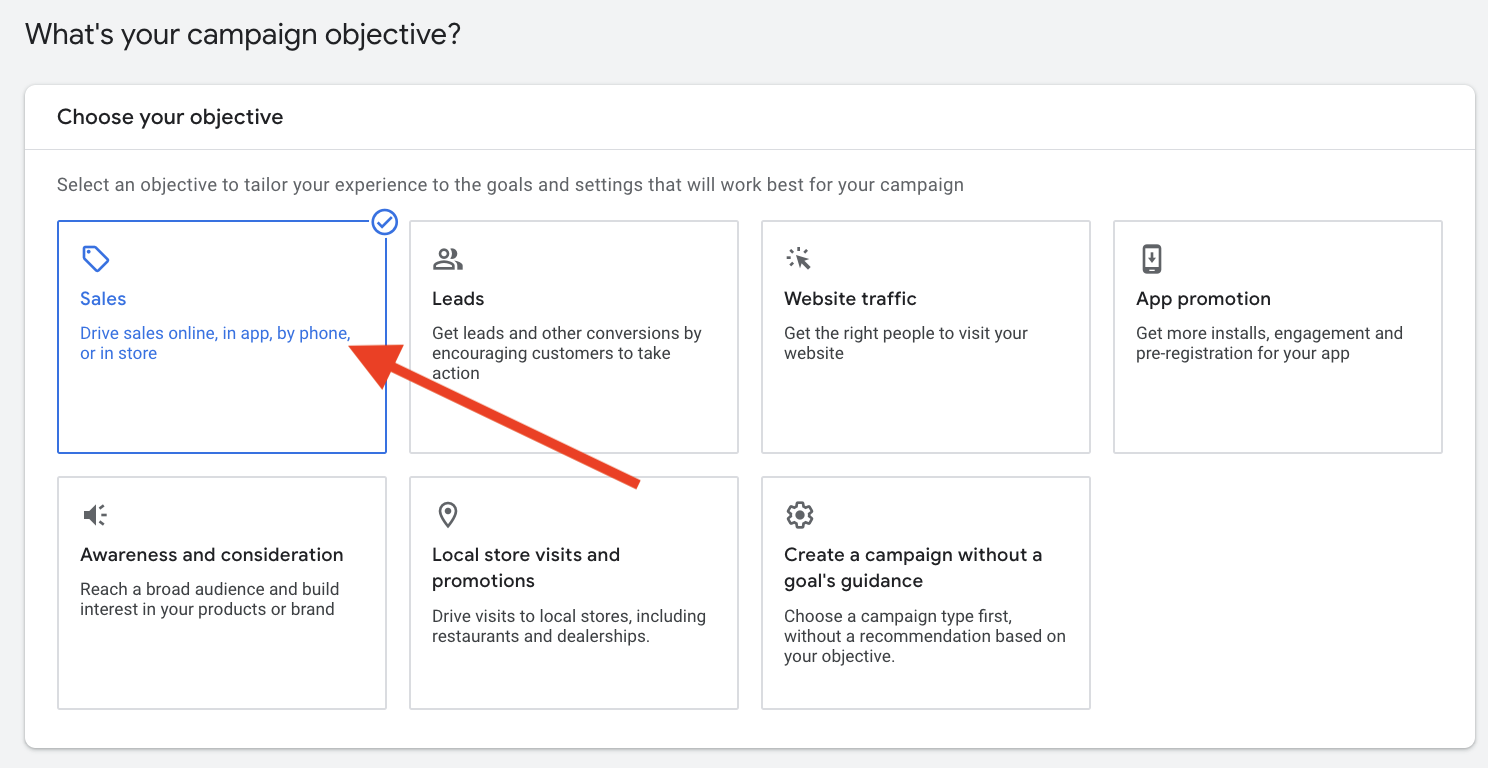
Task: Click 'What's your campaign objective?' heading
Action: coord(243,35)
